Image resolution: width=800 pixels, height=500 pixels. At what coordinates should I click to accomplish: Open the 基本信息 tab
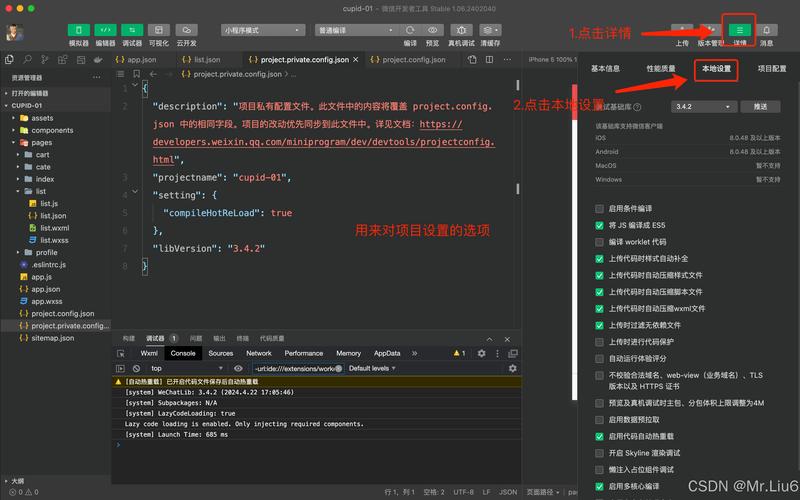click(605, 68)
